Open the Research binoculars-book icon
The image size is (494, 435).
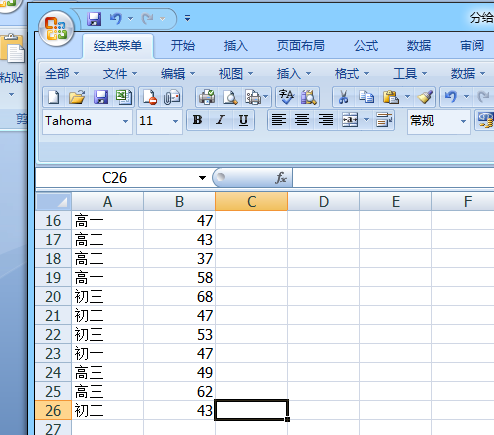click(309, 97)
